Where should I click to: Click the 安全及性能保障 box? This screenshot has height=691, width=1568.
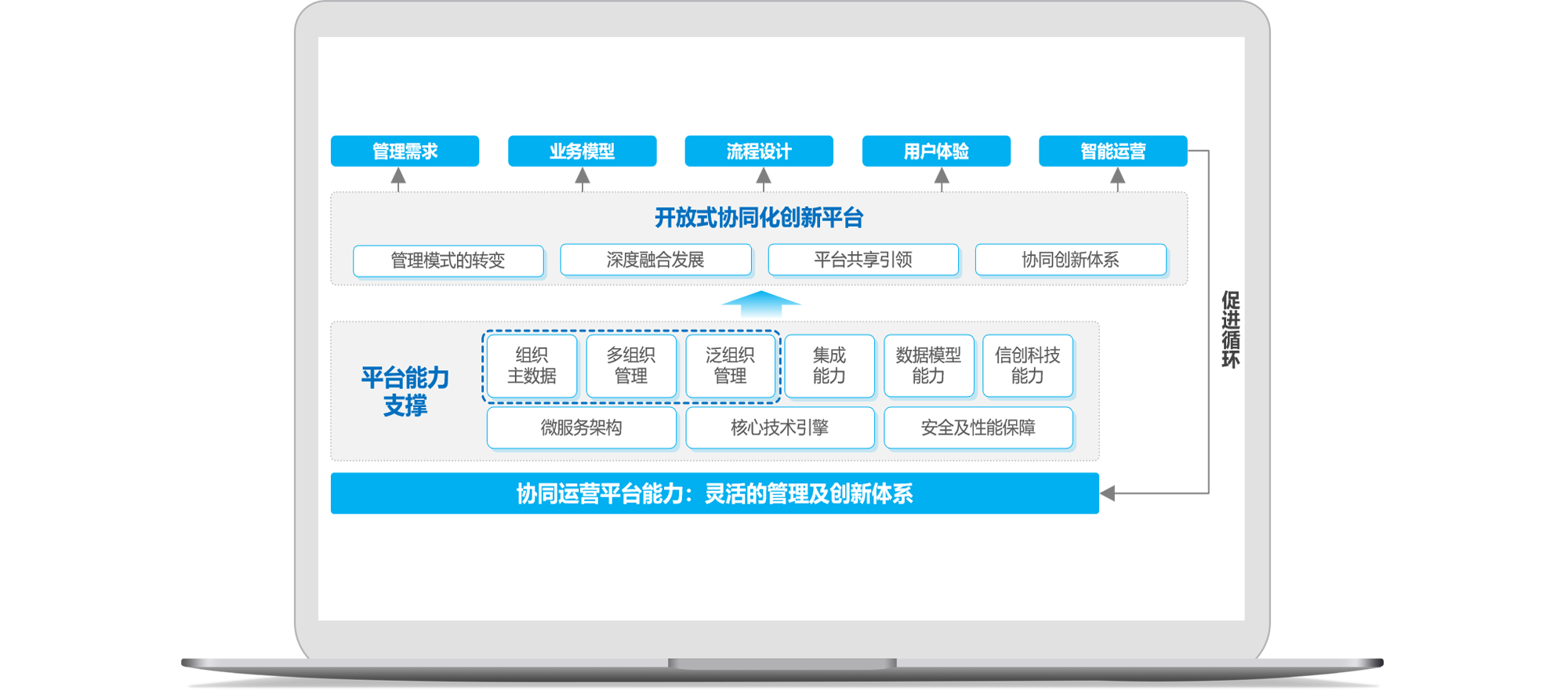(978, 427)
